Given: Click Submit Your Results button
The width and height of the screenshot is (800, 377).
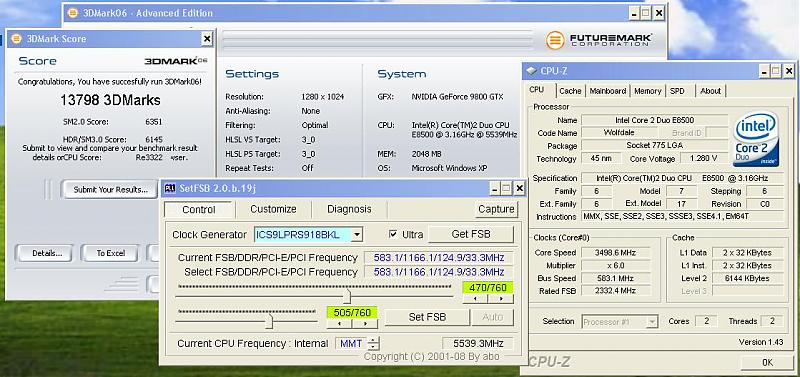Looking at the screenshot, I should (111, 189).
